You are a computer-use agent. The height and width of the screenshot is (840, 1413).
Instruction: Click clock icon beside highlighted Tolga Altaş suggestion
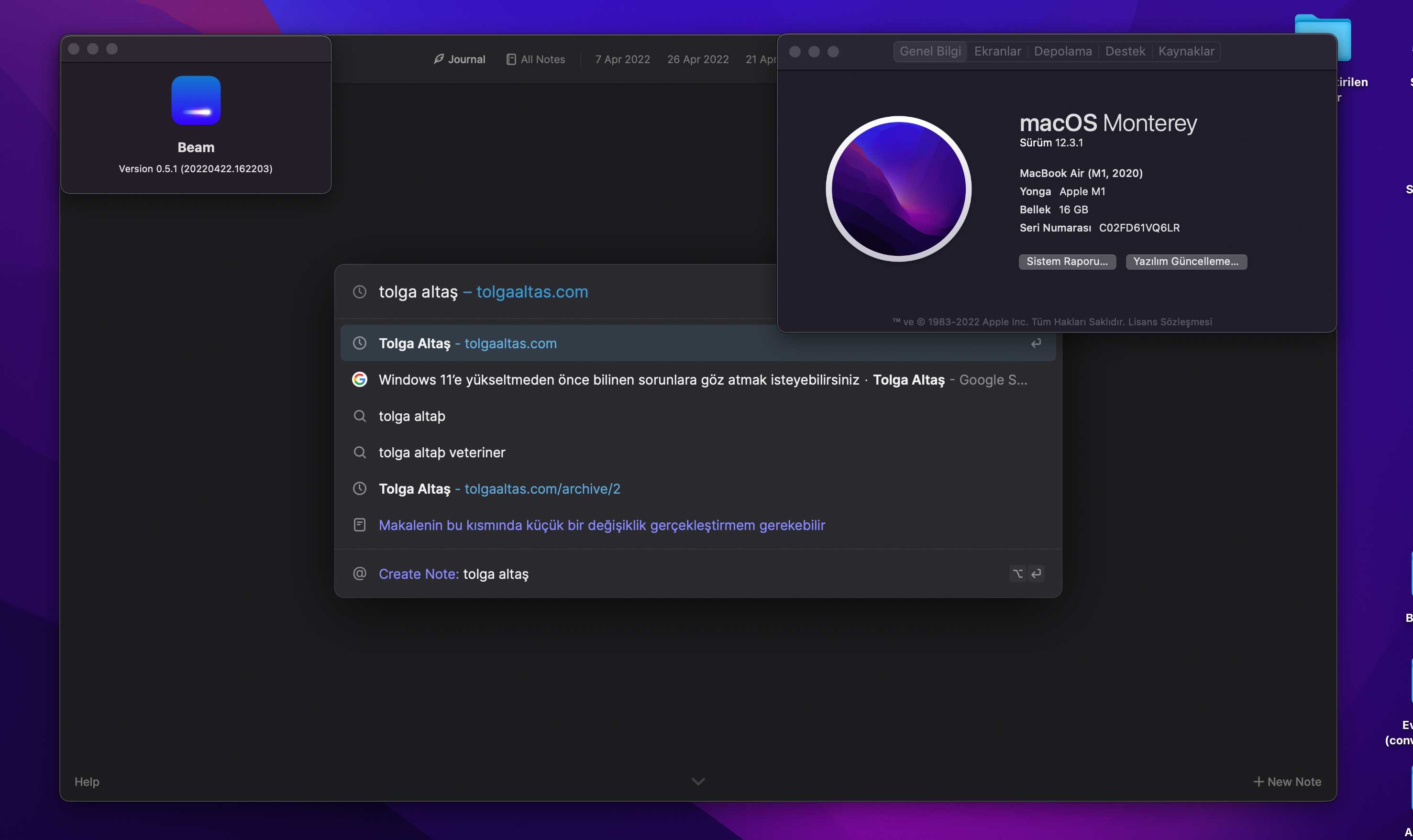pos(359,343)
